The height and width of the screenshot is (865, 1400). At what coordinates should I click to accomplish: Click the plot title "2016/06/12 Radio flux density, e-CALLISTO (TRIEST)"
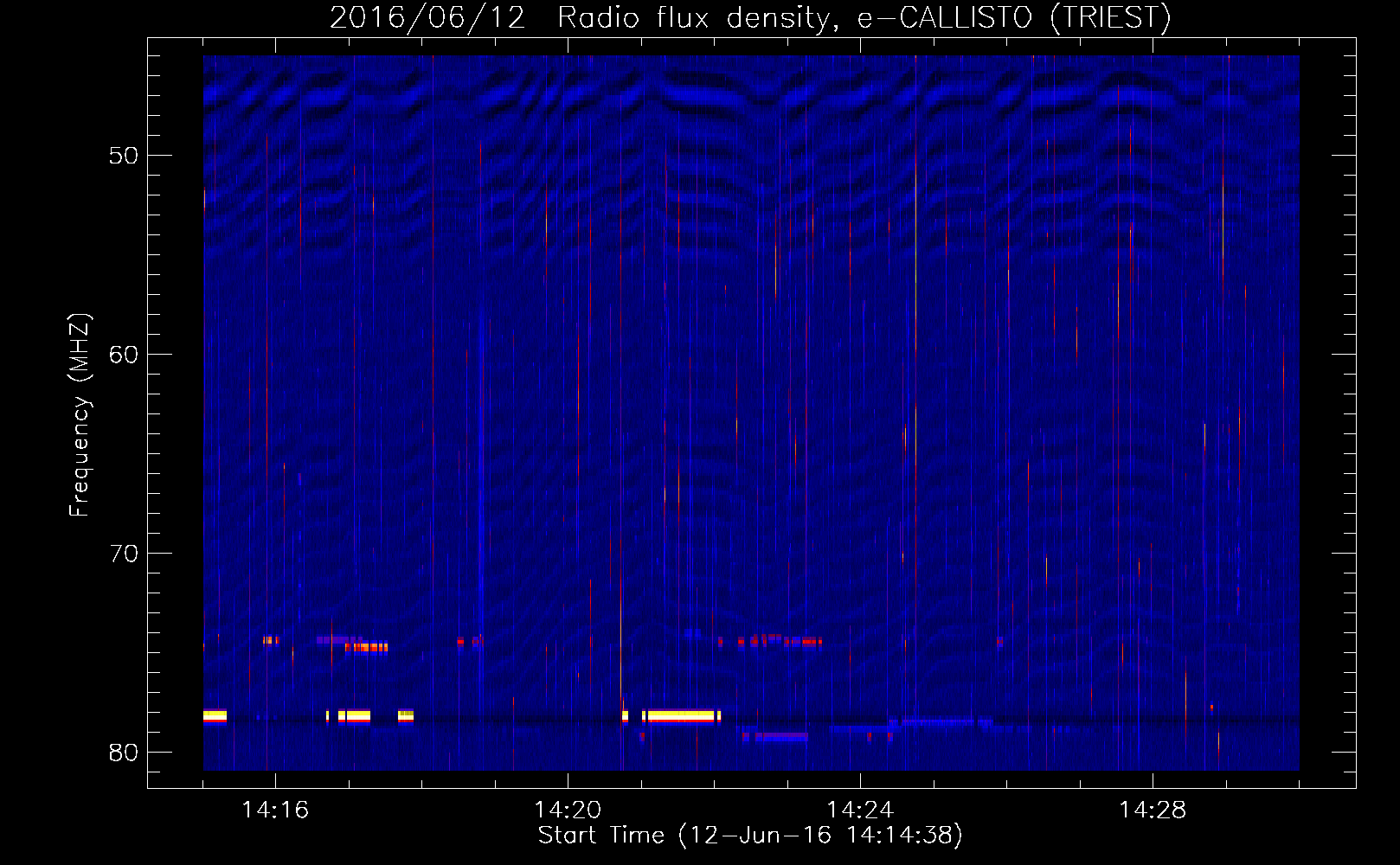750,17
